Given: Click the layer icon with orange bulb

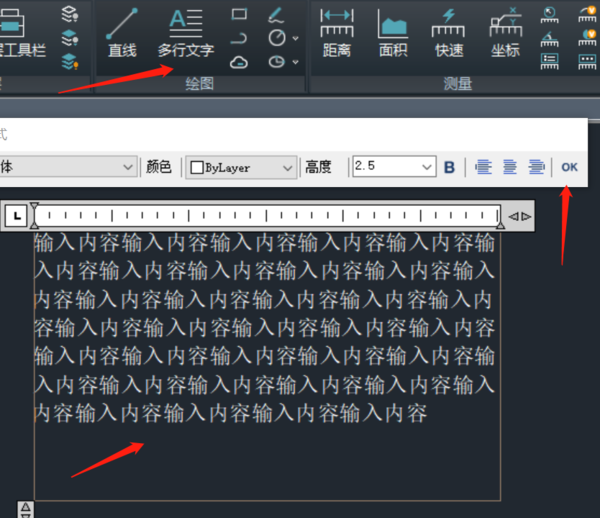Looking at the screenshot, I should pos(70,62).
